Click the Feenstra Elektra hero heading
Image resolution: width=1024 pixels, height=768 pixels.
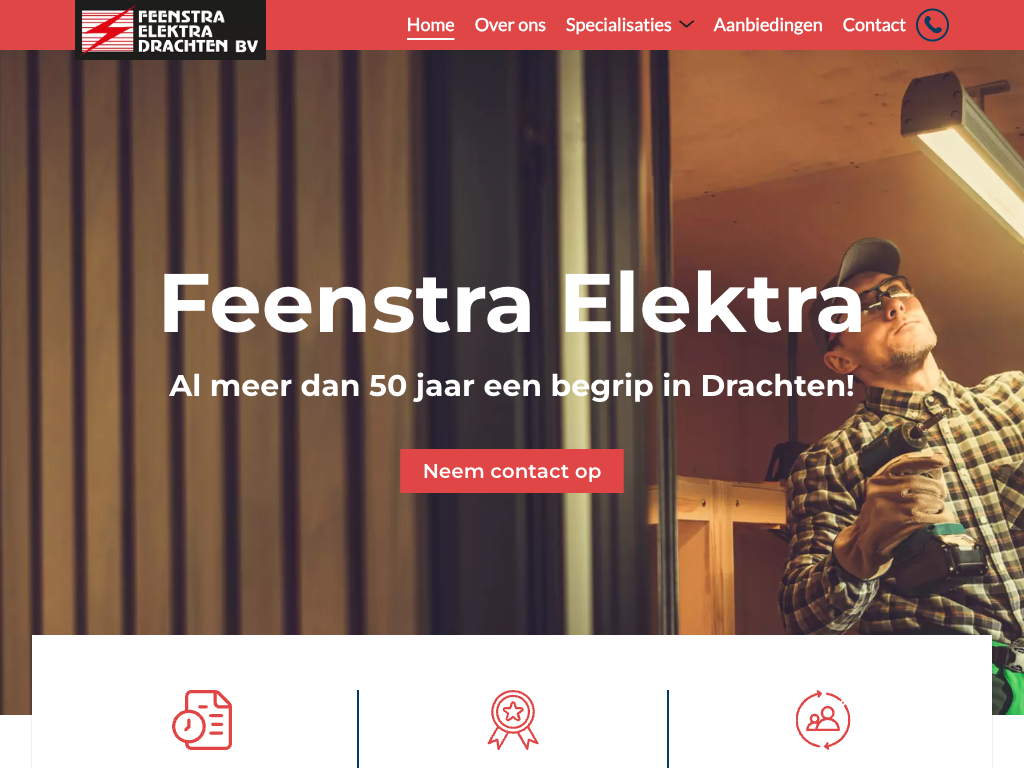pyautogui.click(x=512, y=304)
